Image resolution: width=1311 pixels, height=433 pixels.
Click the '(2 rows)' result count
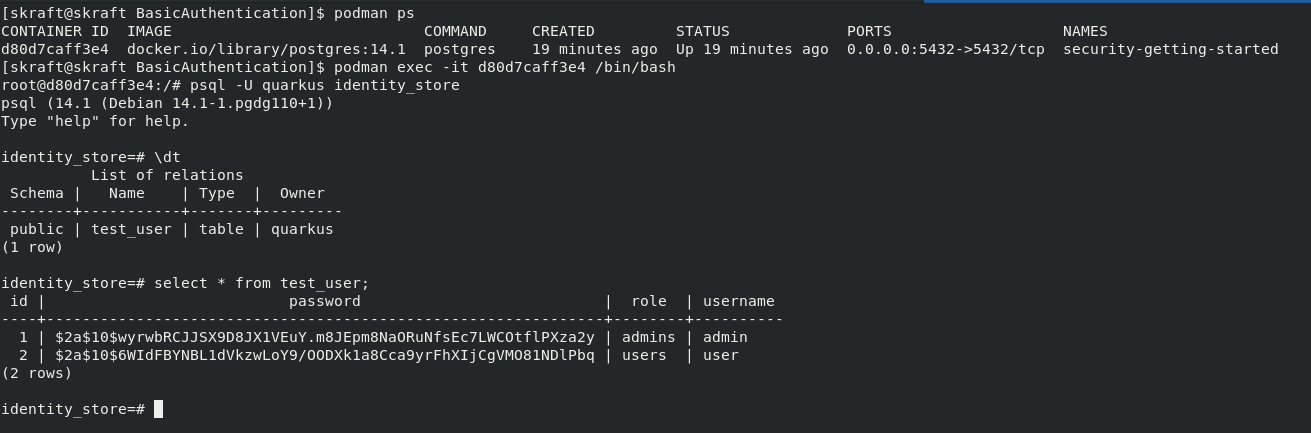click(37, 373)
